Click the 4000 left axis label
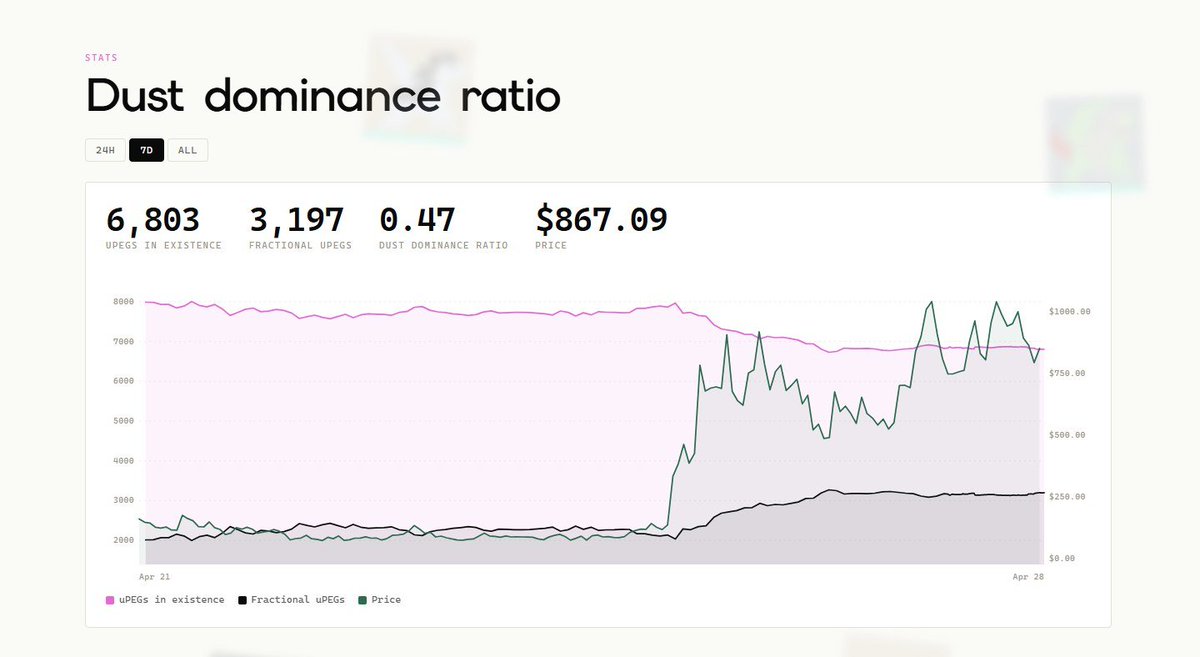 point(124,461)
